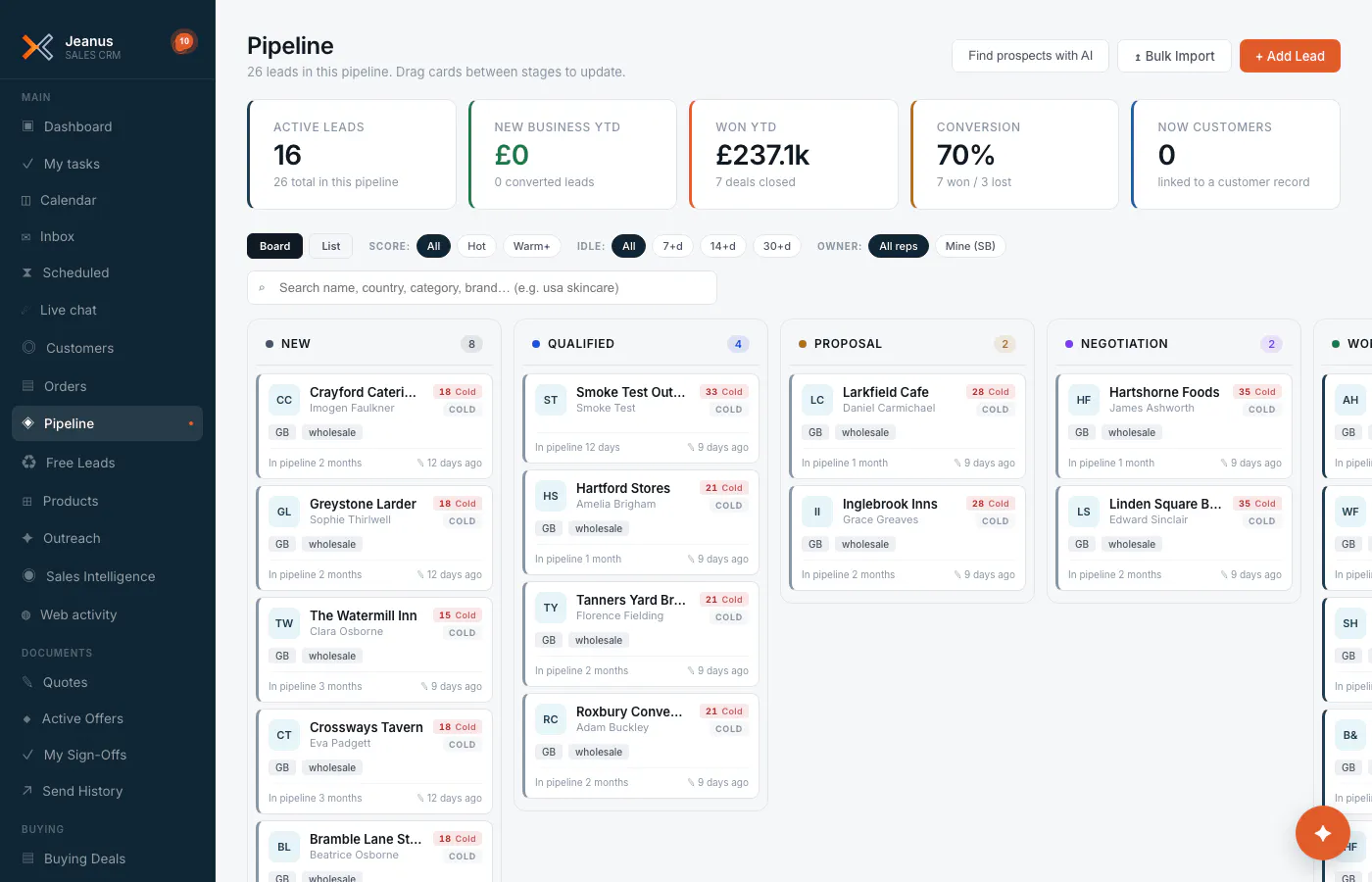The image size is (1372, 882).
Task: Filter idle leads by 30+d
Action: [x=777, y=246]
